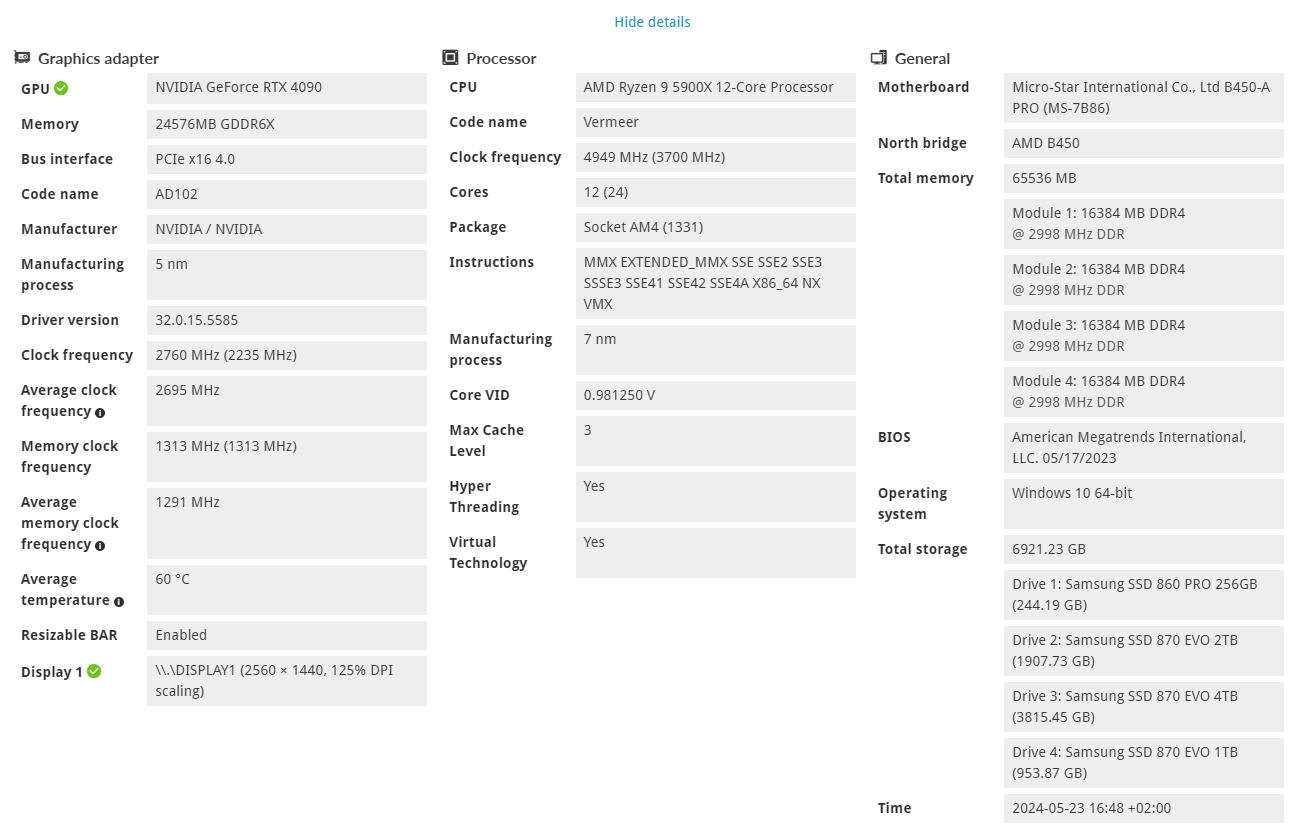Viewport: 1289px width, 828px height.
Task: Click the AD102 code name value
Action: [287, 194]
